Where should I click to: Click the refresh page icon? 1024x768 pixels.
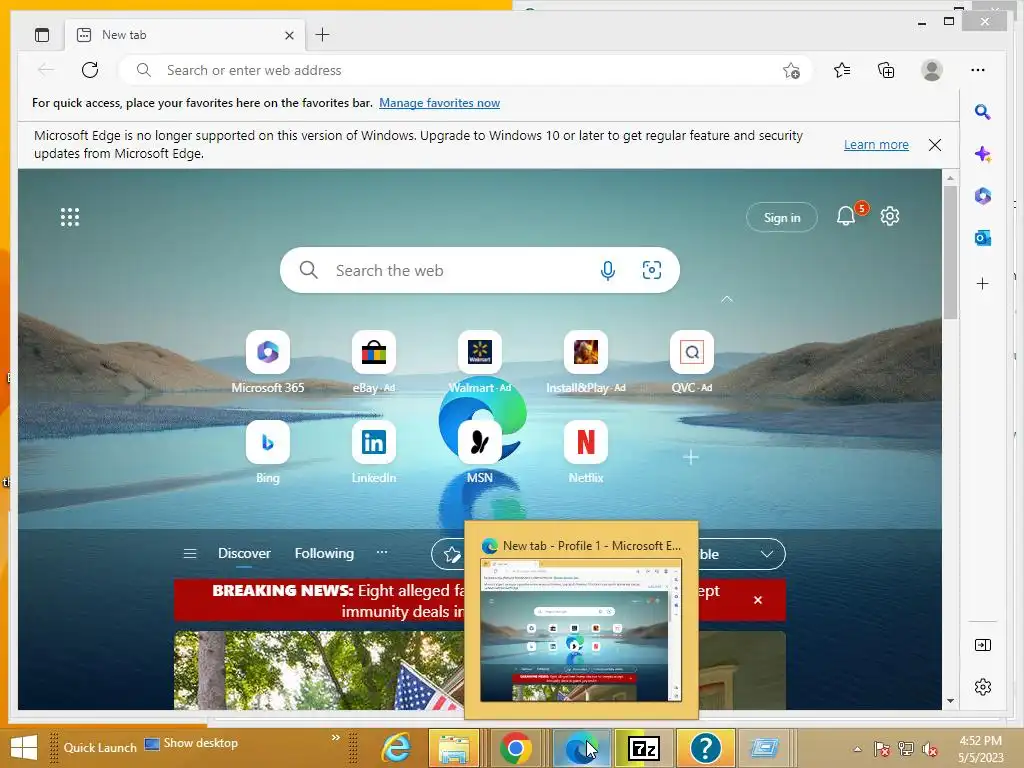tap(90, 70)
